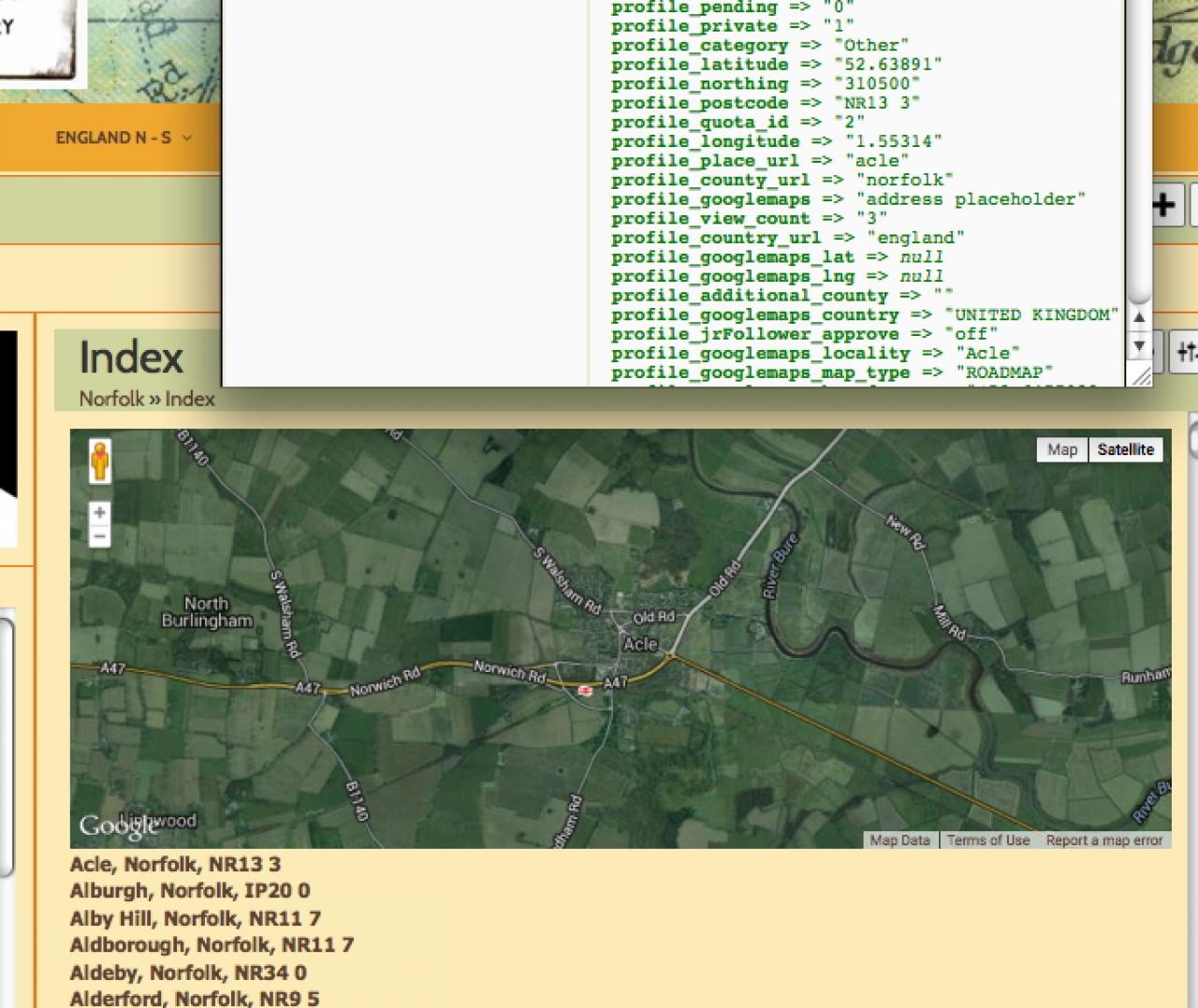Switch map to Satellite view
Viewport: 1198px width, 1008px height.
(1125, 450)
